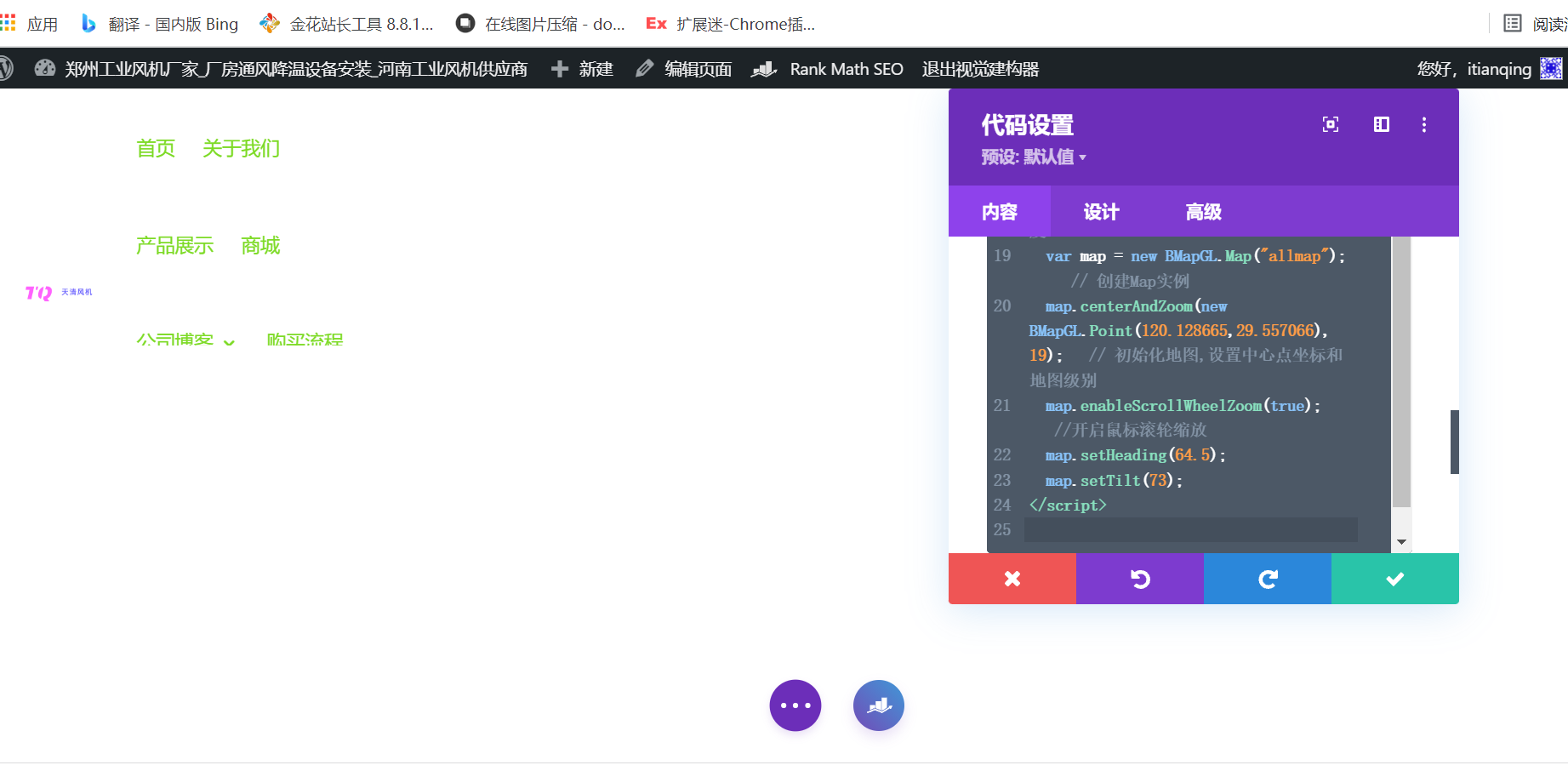Go to 关于我们 nav link
The height and width of the screenshot is (771, 1568).
[x=242, y=148]
